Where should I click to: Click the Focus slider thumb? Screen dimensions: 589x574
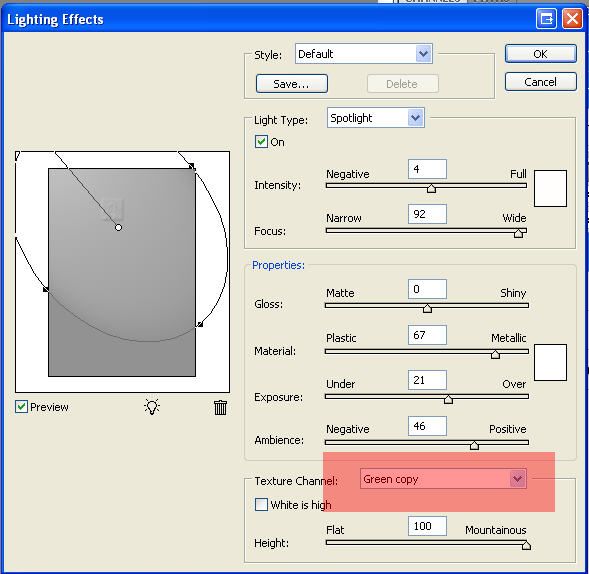pyautogui.click(x=518, y=233)
